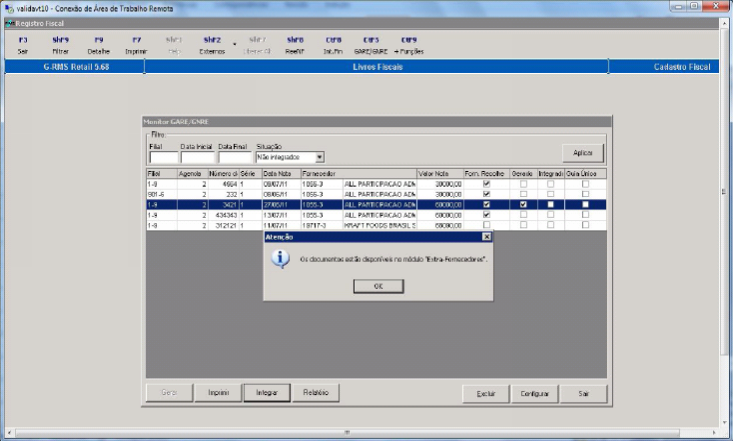Open the Filtrar toolbar option
This screenshot has width=736, height=442.
[x=60, y=45]
